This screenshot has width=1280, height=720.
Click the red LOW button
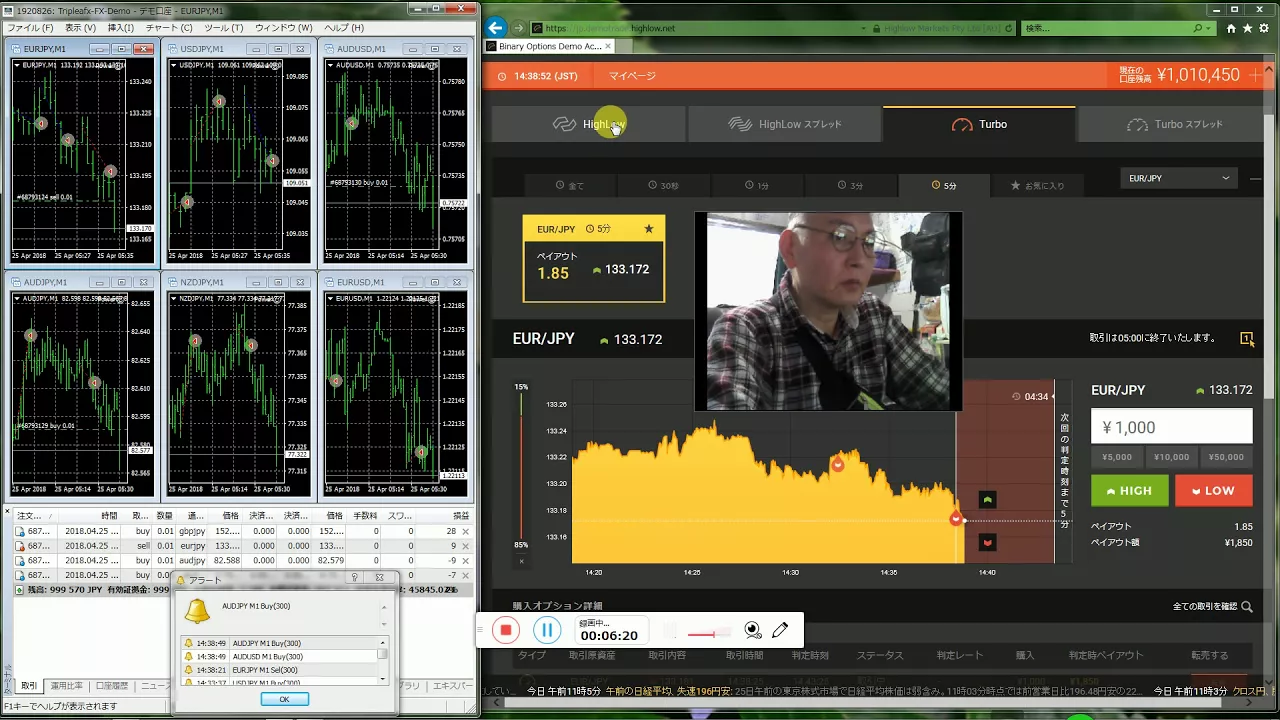point(1213,491)
